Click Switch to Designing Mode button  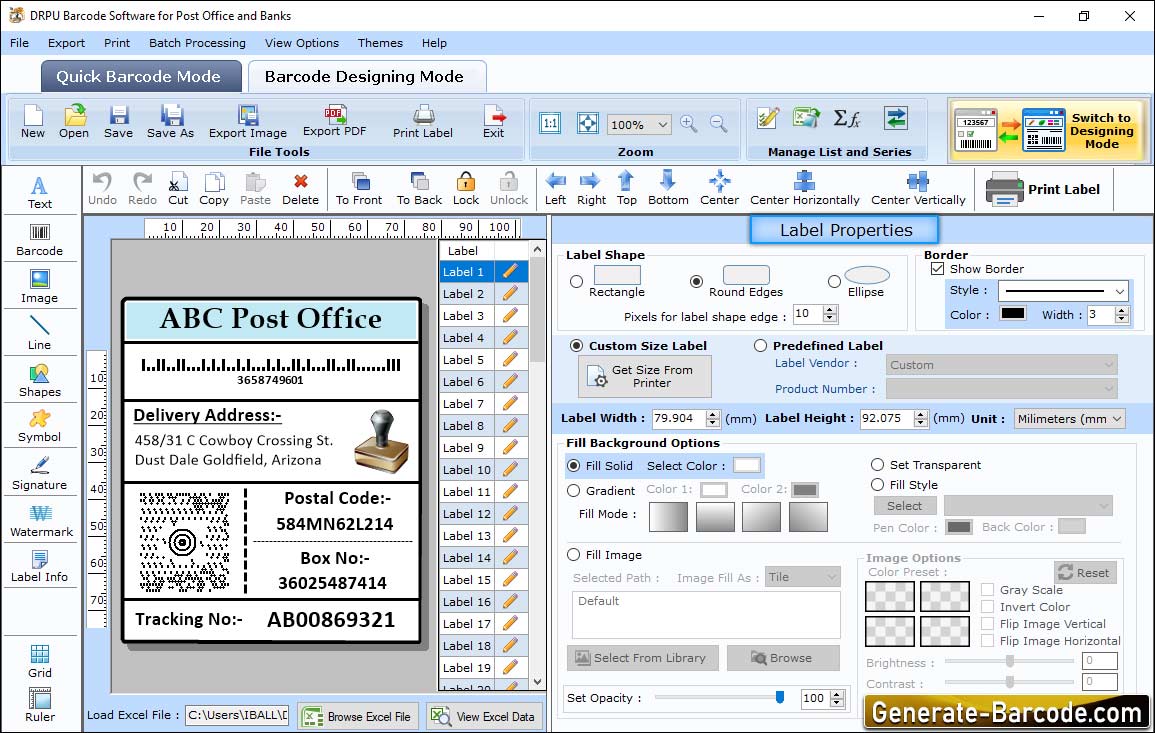click(x=1049, y=130)
